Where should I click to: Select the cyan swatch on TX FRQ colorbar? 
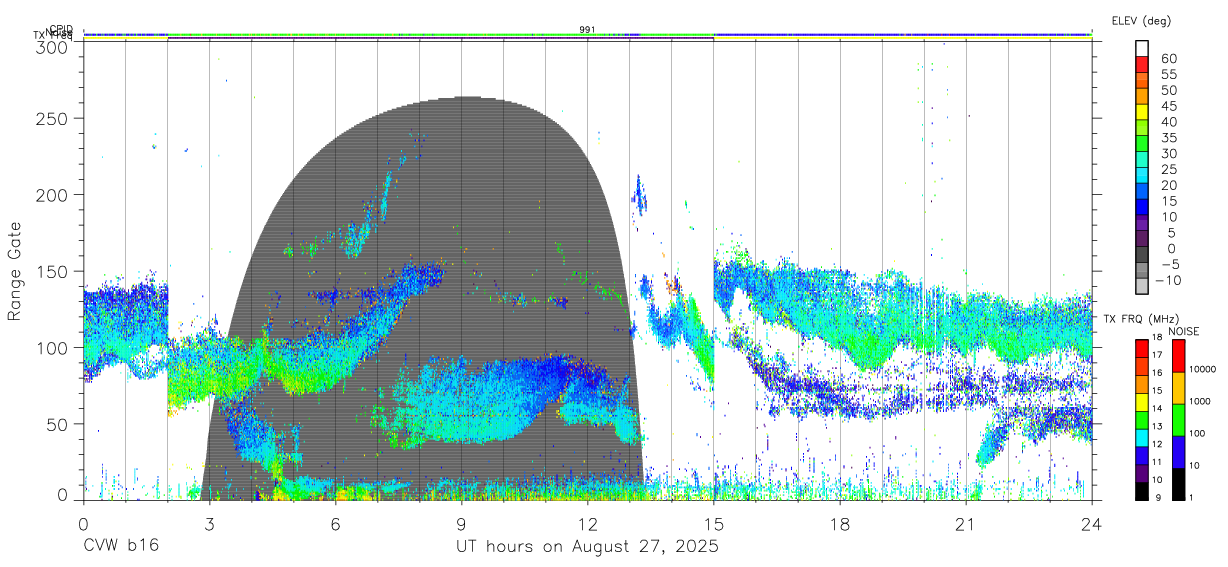[x=1143, y=437]
